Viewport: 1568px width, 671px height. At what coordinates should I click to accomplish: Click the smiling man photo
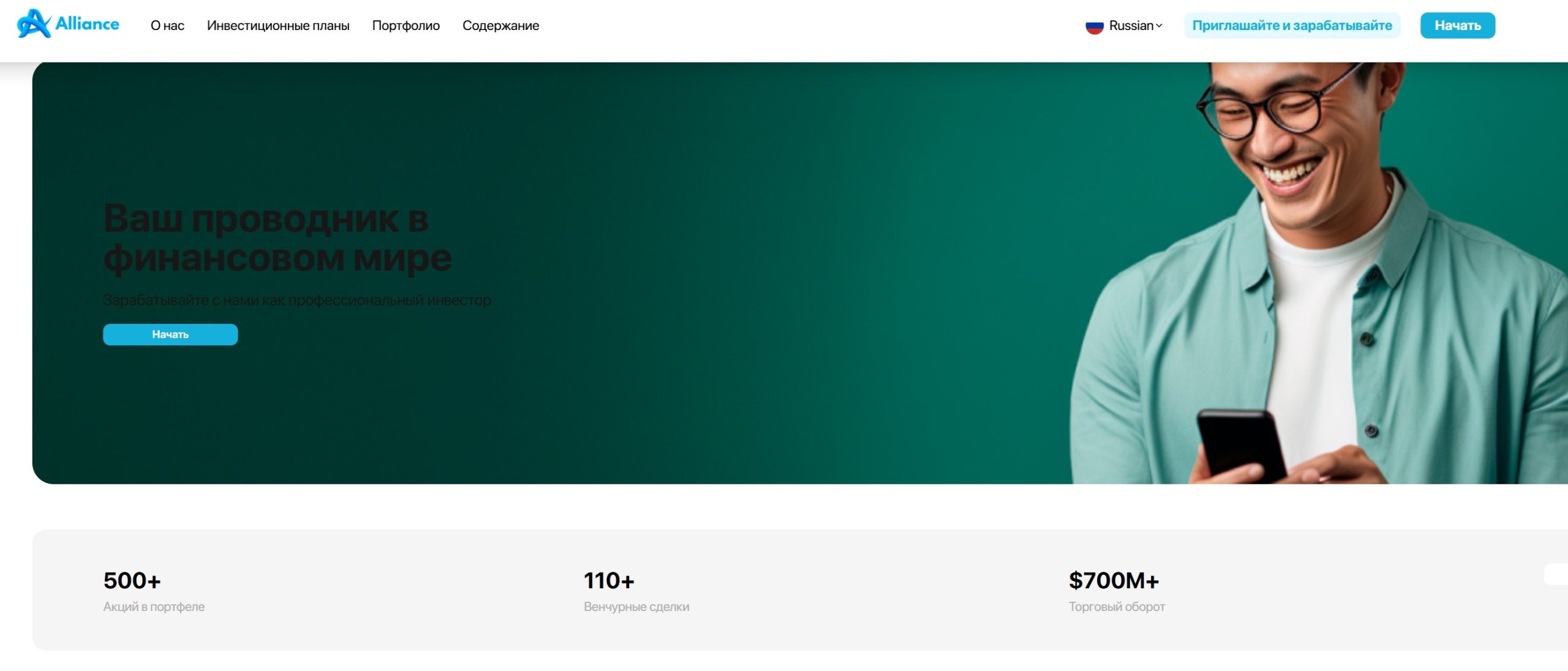[x=1317, y=272]
